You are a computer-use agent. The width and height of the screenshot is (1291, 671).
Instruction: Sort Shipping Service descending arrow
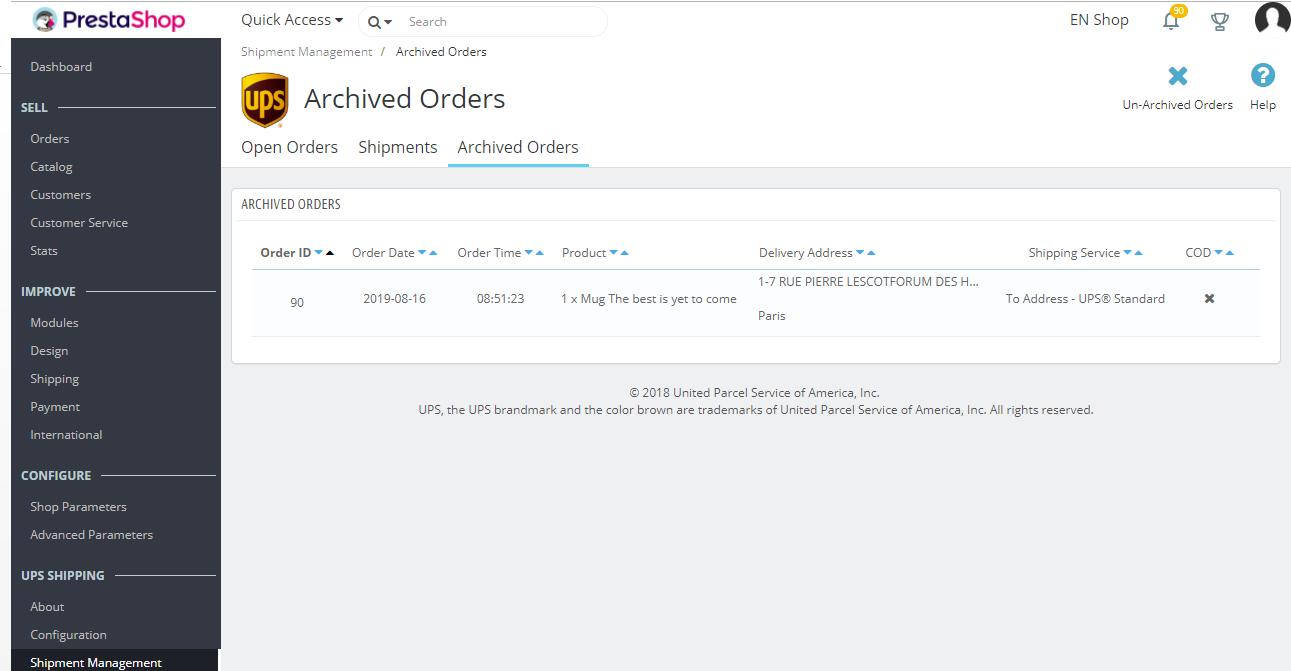[x=1128, y=253]
